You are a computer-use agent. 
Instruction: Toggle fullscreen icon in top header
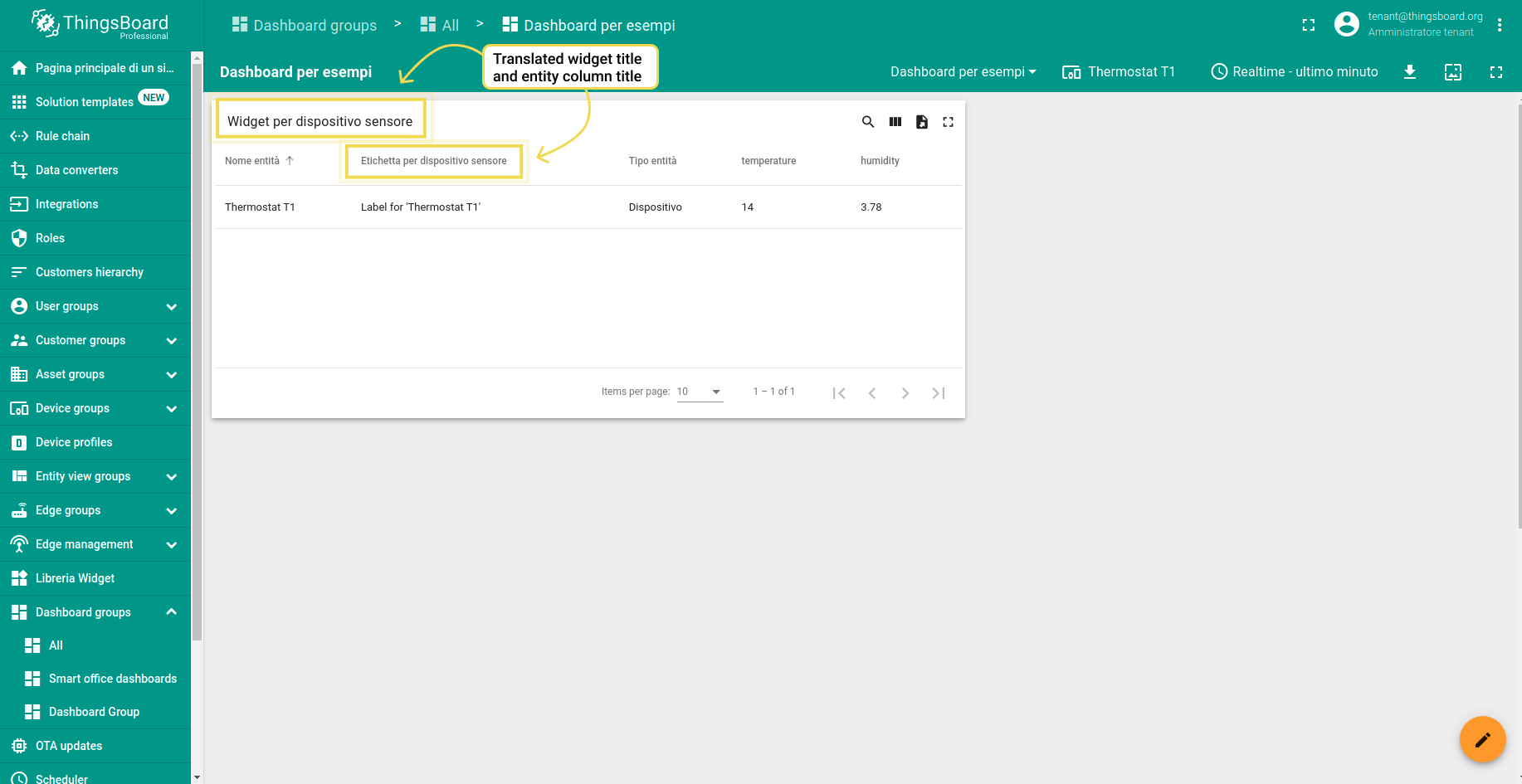click(x=1308, y=25)
